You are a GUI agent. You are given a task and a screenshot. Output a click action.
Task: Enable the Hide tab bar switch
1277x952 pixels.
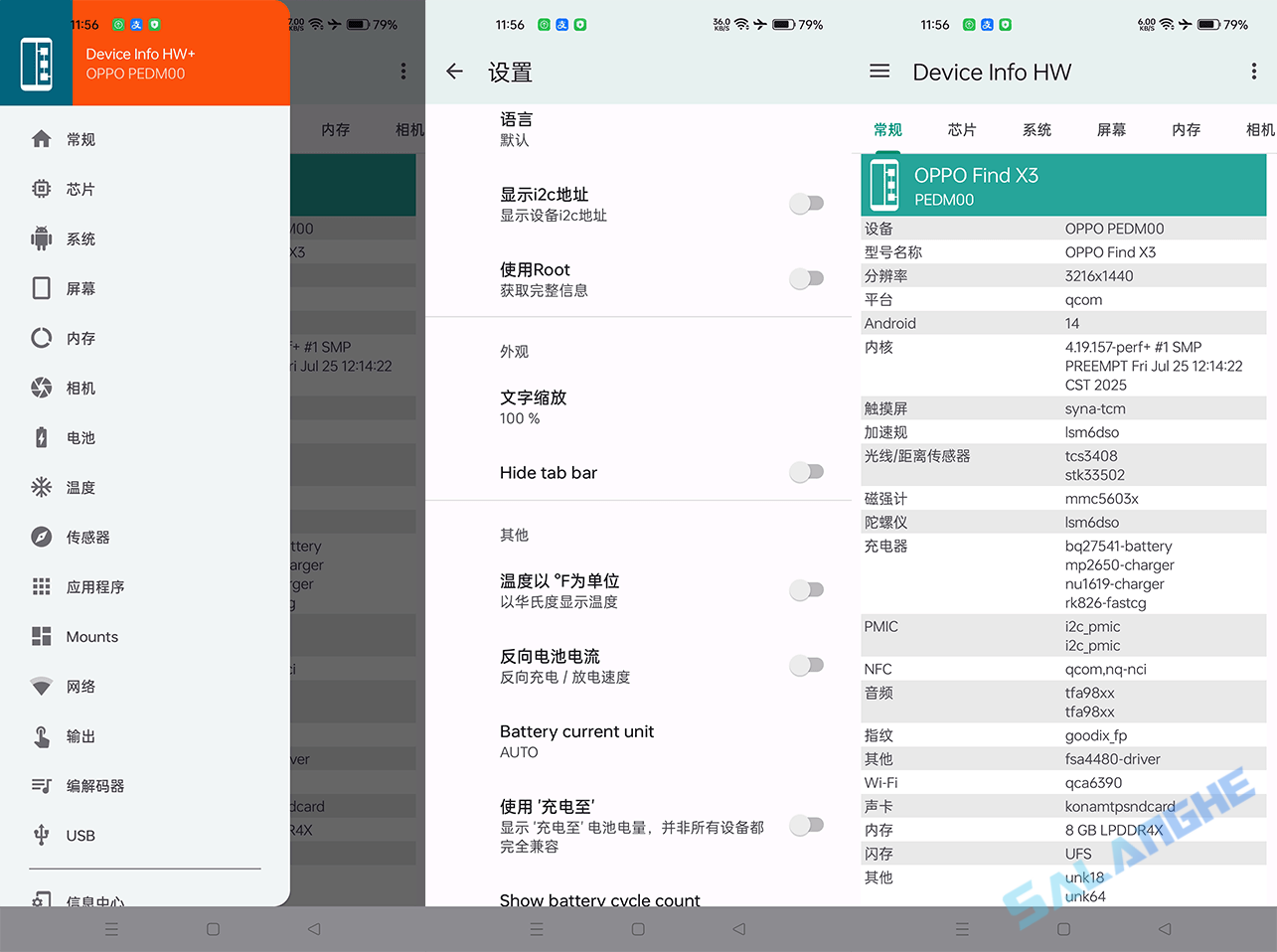point(807,472)
